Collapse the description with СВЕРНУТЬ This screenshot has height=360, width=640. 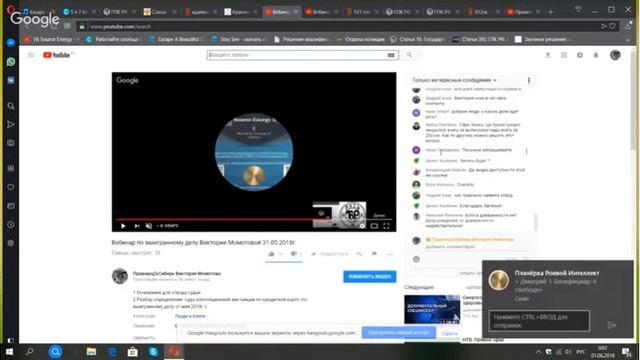(144, 338)
